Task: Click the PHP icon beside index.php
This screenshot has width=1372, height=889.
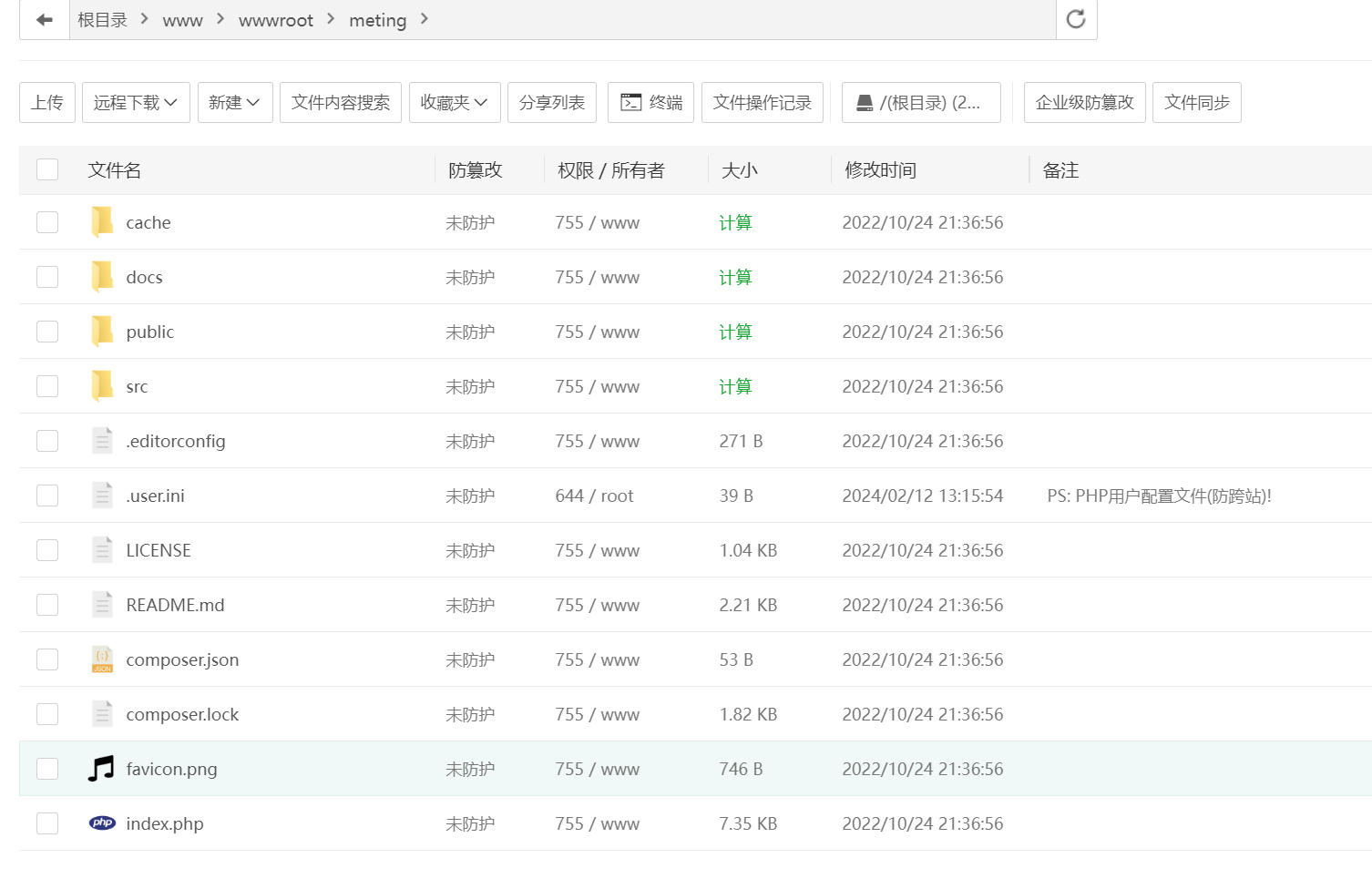Action: coord(102,823)
